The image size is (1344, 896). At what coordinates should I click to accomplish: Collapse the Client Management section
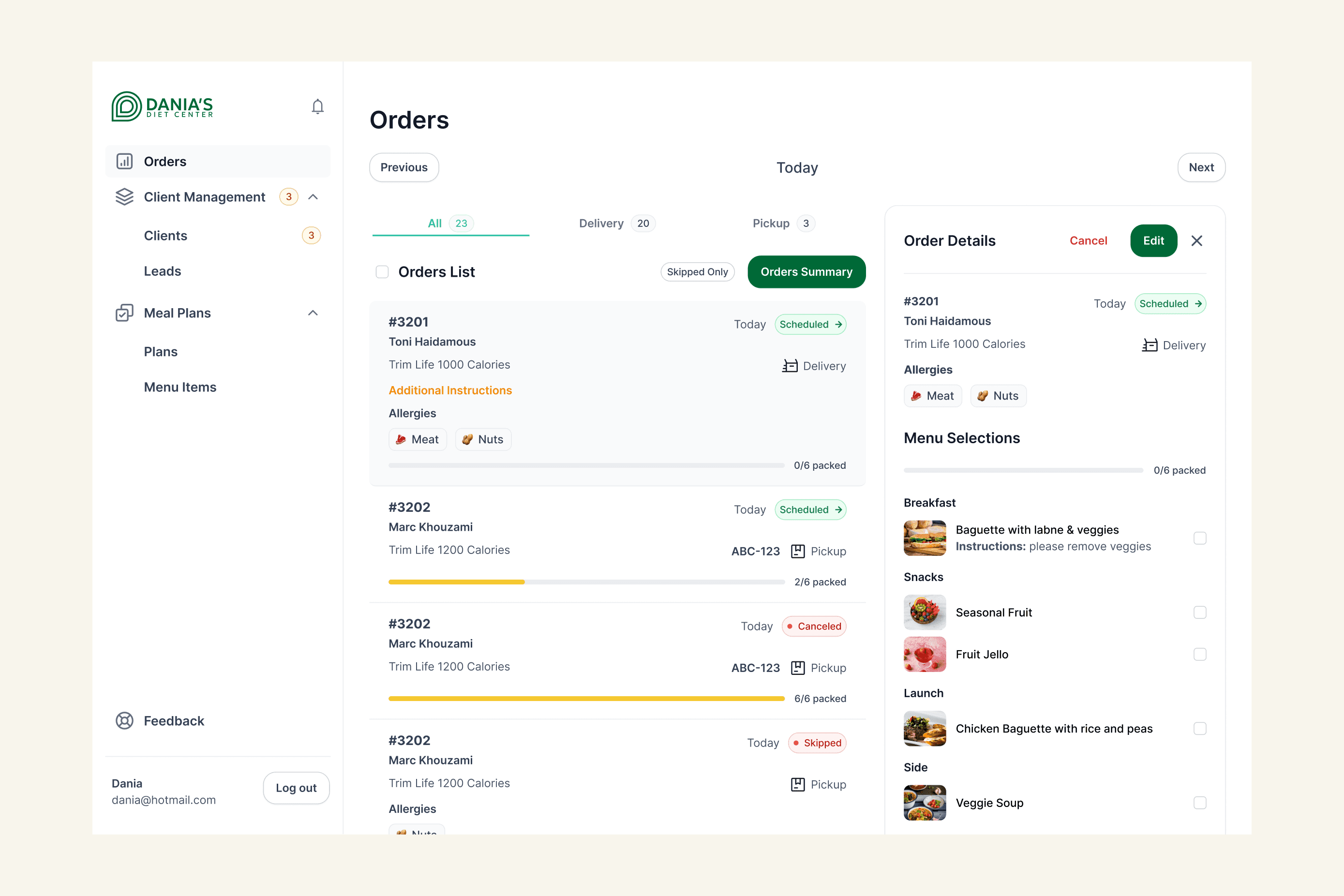pyautogui.click(x=313, y=197)
